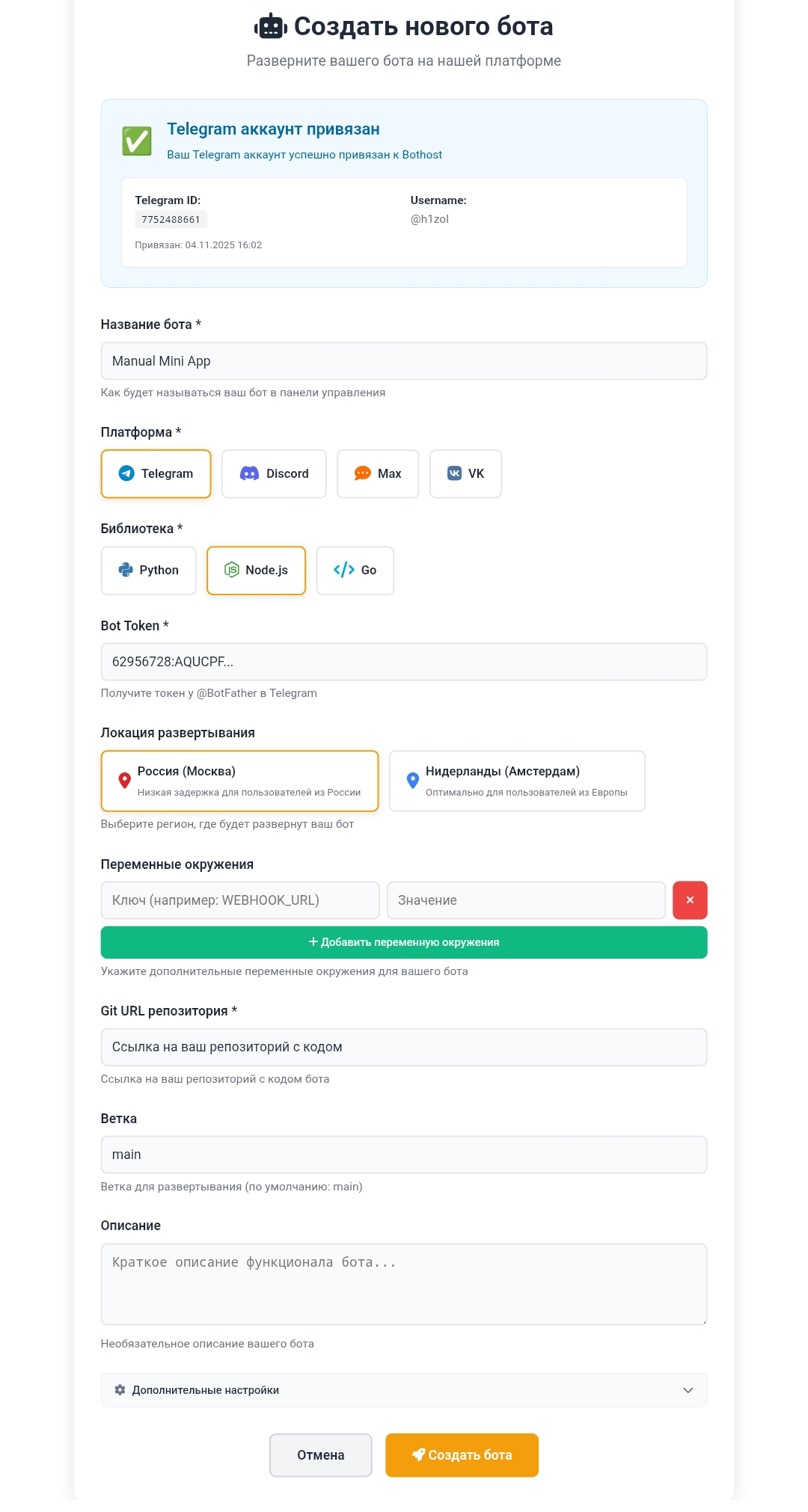Select Telegram as the platform
Viewport: 808px width, 1512px height.
tap(156, 473)
